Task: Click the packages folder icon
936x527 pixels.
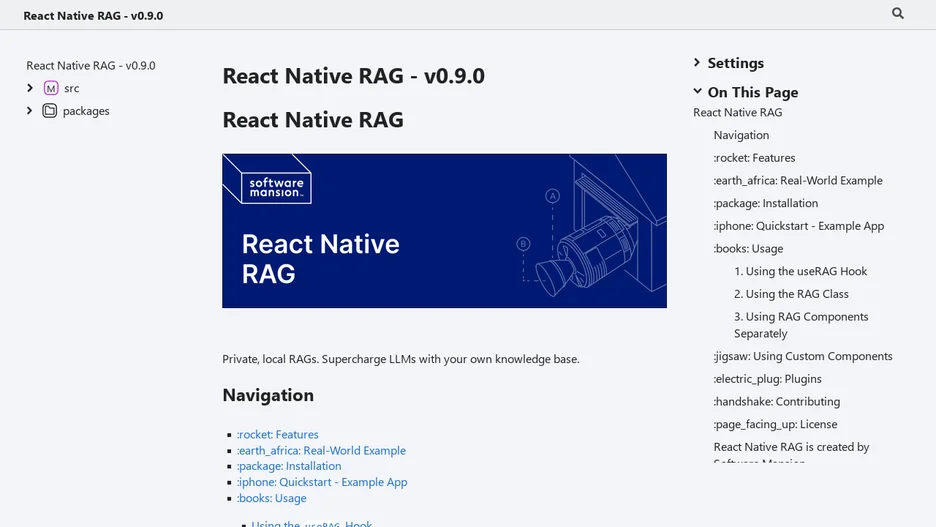Action: click(50, 110)
